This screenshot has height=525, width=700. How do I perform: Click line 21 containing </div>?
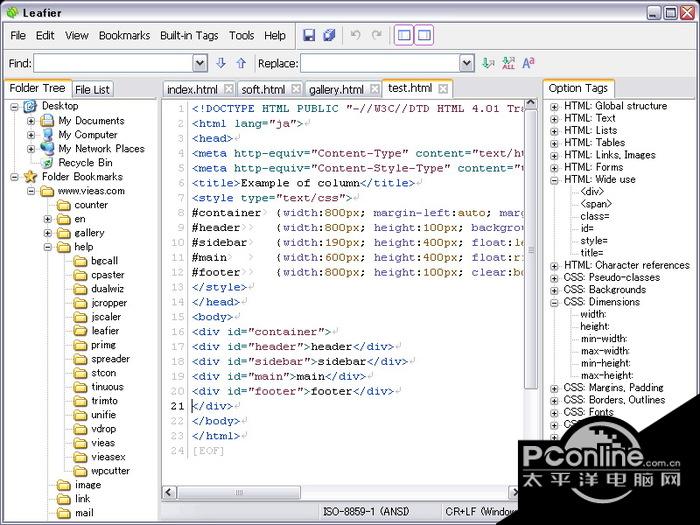click(x=212, y=406)
